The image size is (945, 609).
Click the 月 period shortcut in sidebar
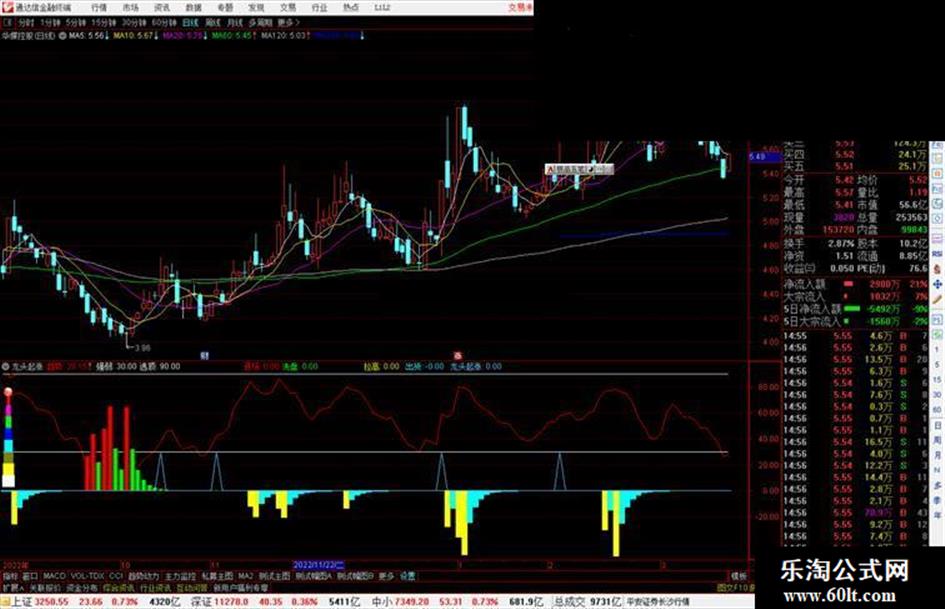937,456
